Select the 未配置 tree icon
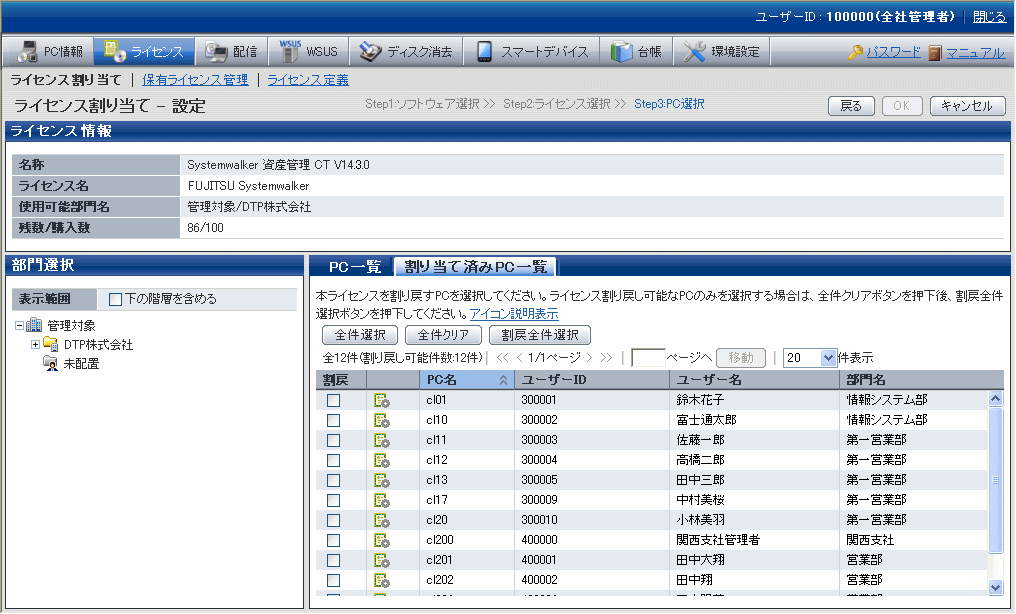This screenshot has width=1016, height=614. pyautogui.click(x=51, y=363)
